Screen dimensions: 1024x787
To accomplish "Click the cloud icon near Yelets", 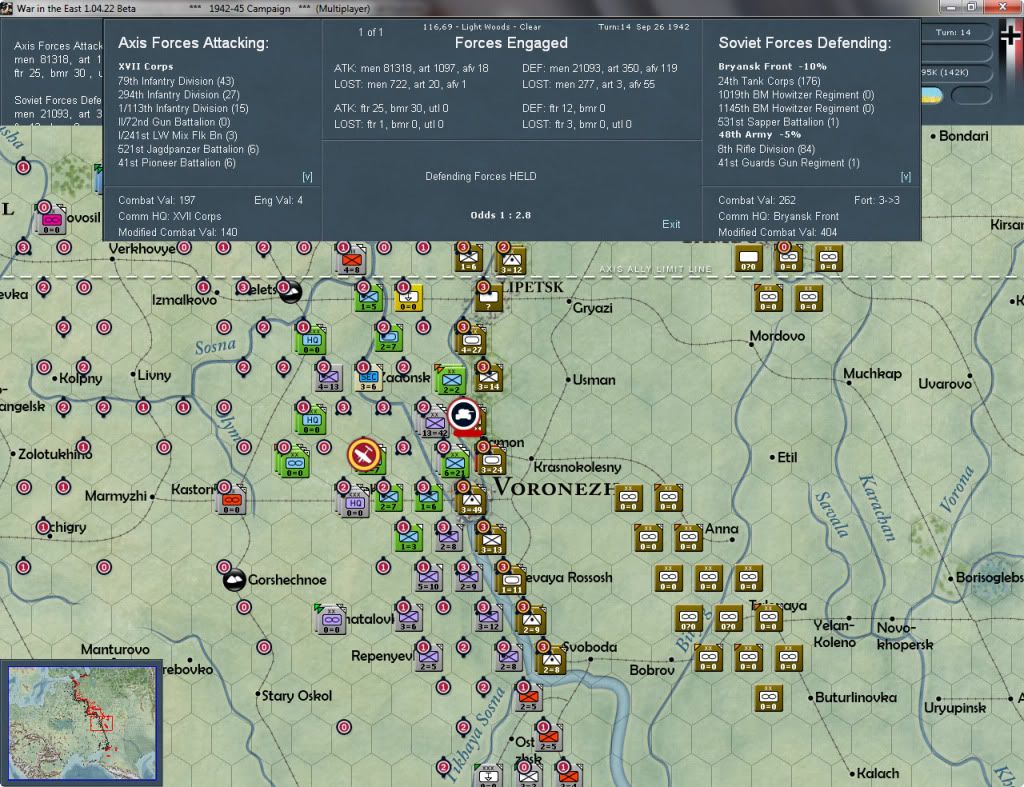I will point(290,291).
